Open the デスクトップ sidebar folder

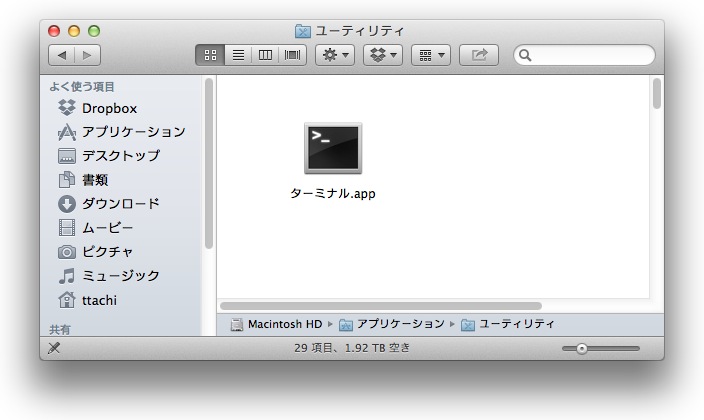pos(120,156)
